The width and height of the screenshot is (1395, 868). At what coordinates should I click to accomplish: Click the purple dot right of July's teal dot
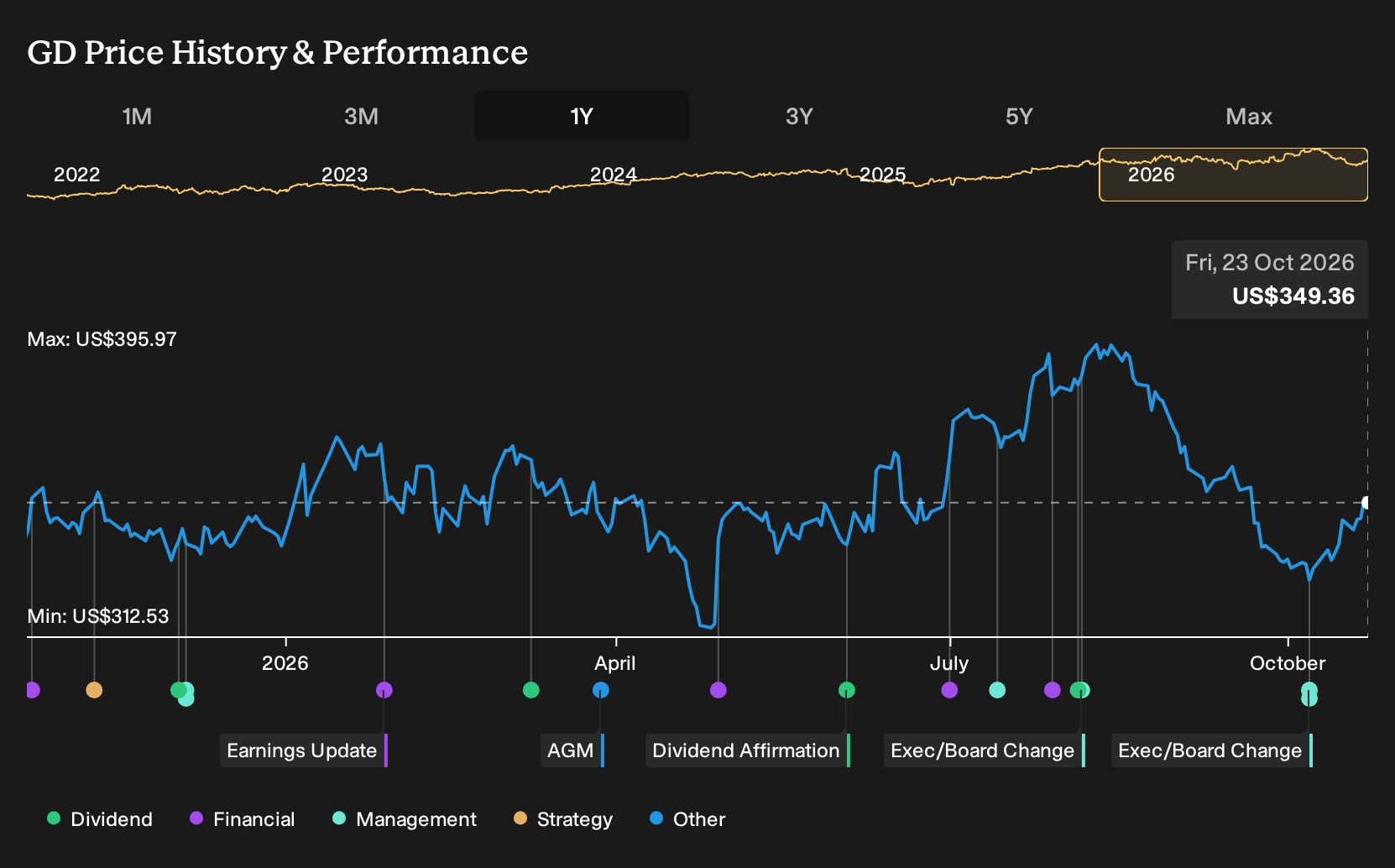(x=1052, y=690)
